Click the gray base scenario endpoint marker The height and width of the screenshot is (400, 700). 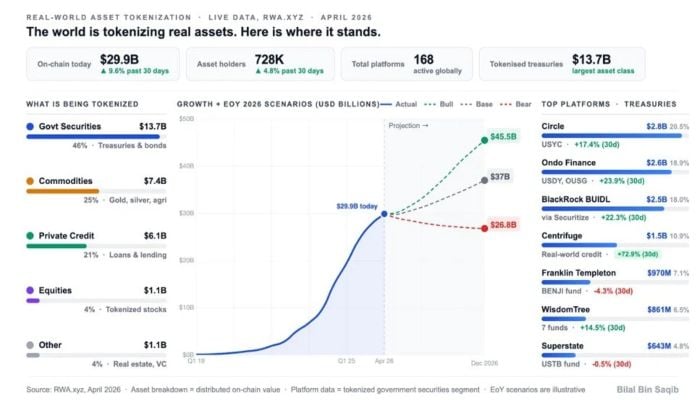tap(484, 179)
